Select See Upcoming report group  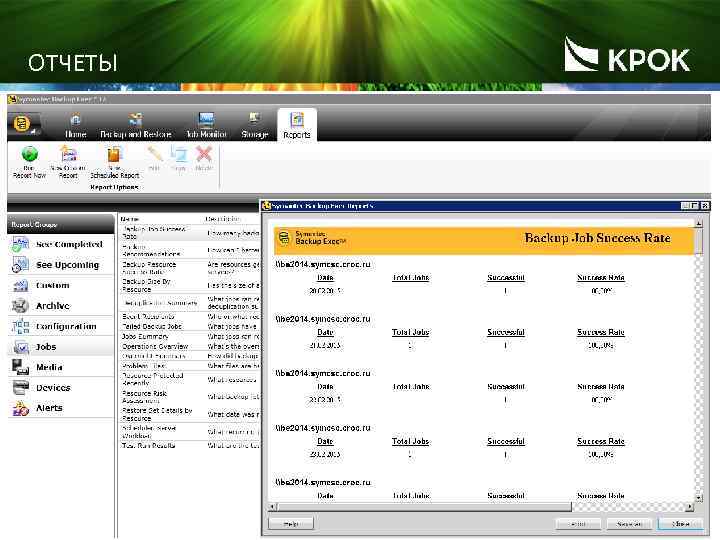pyautogui.click(x=61, y=265)
